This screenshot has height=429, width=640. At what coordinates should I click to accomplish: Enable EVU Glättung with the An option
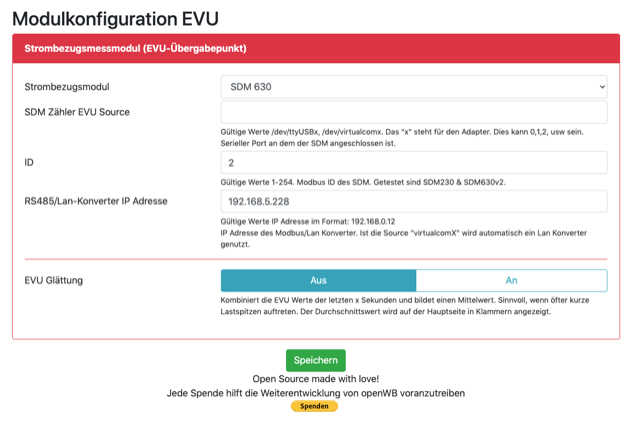point(511,280)
